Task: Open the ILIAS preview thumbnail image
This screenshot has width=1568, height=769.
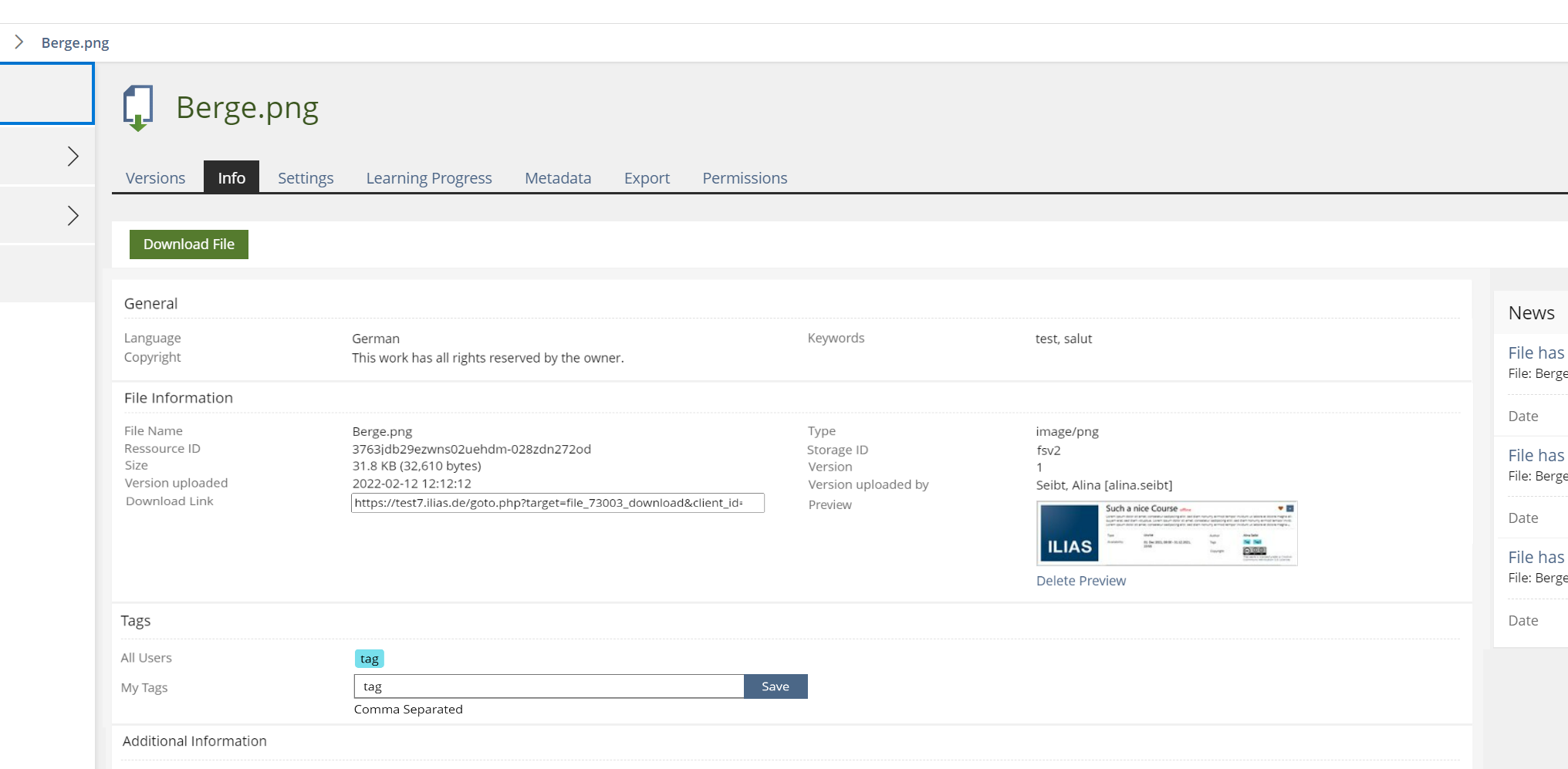Action: coord(1166,534)
